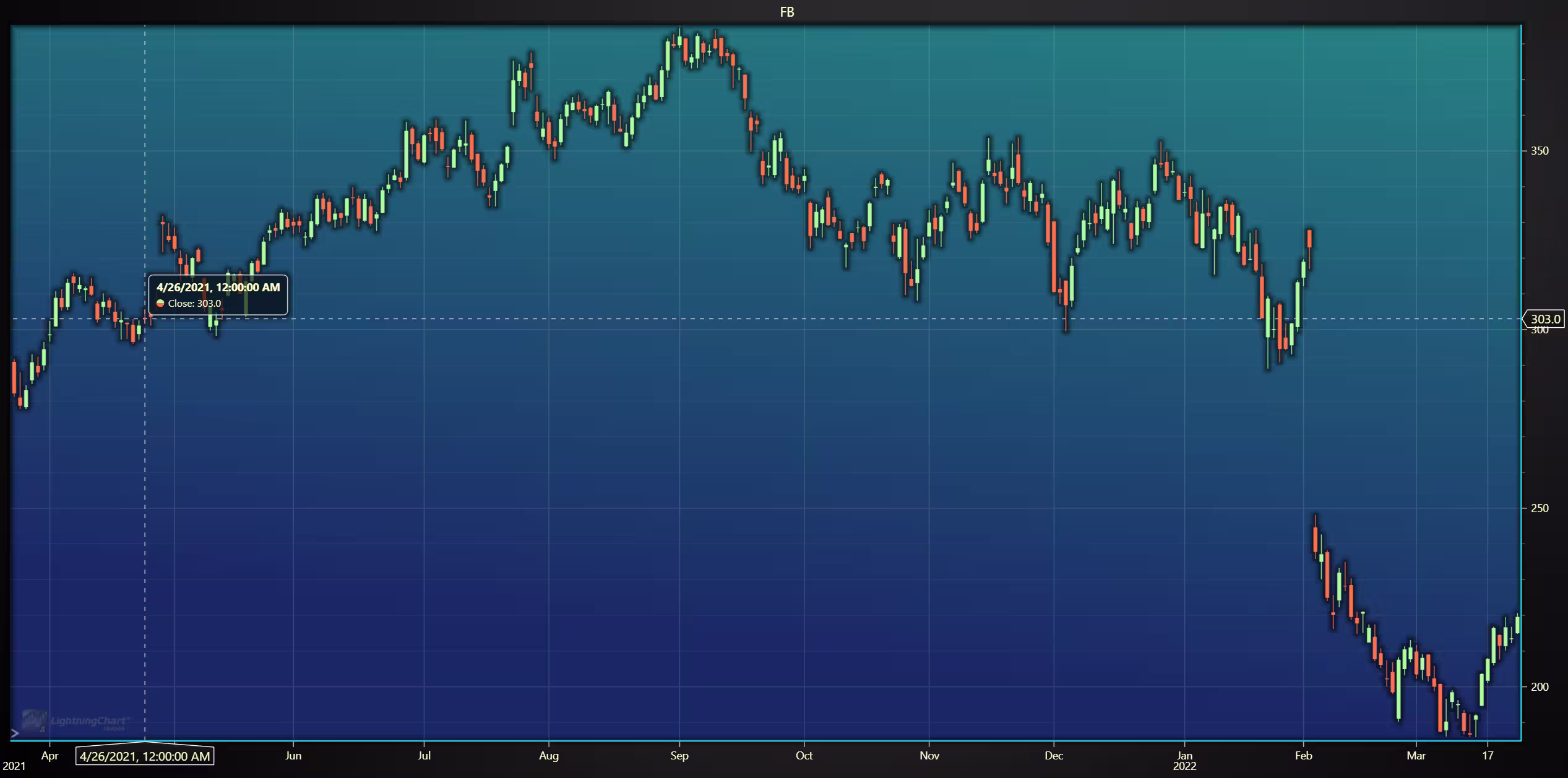Click the Close: 303.0 tooltip box
The width and height of the screenshot is (1568, 778).
(218, 295)
